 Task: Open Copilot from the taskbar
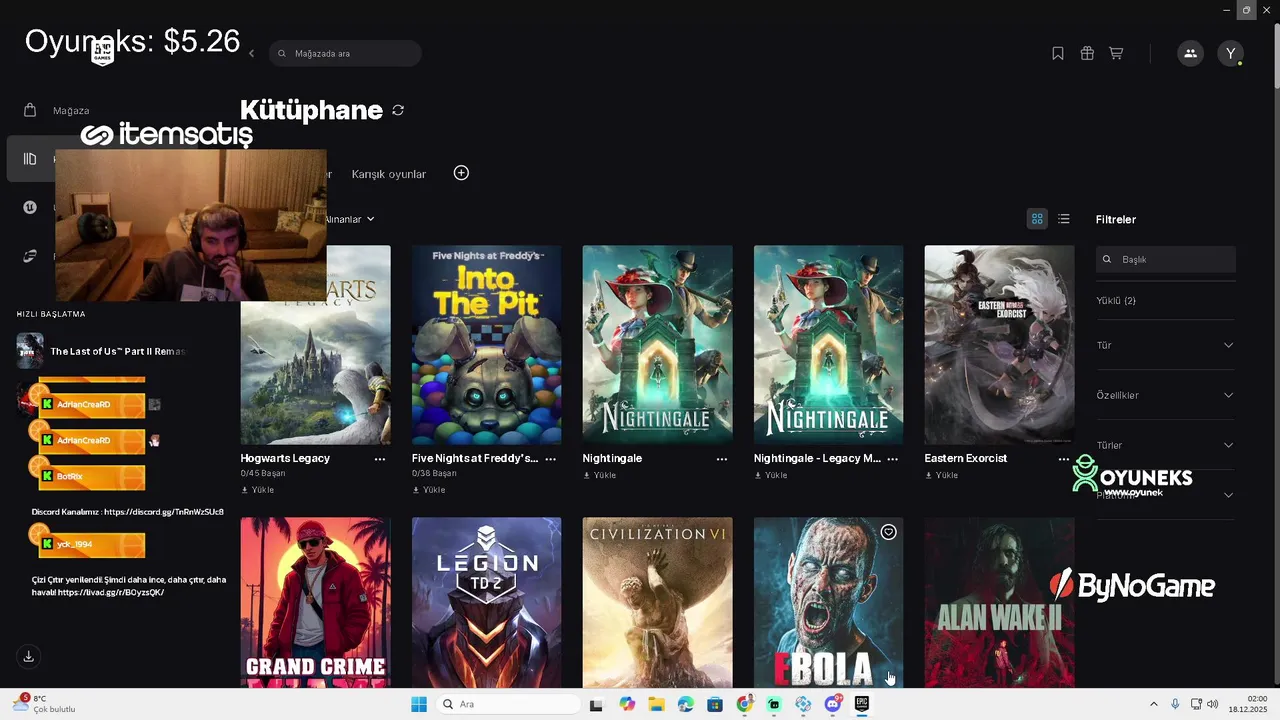pos(627,704)
